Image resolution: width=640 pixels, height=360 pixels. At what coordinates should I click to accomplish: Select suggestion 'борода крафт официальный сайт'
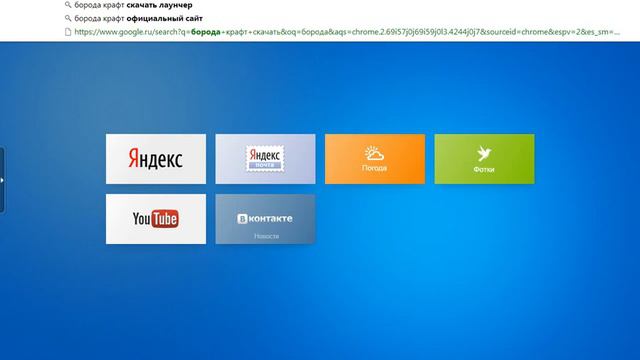(x=138, y=18)
